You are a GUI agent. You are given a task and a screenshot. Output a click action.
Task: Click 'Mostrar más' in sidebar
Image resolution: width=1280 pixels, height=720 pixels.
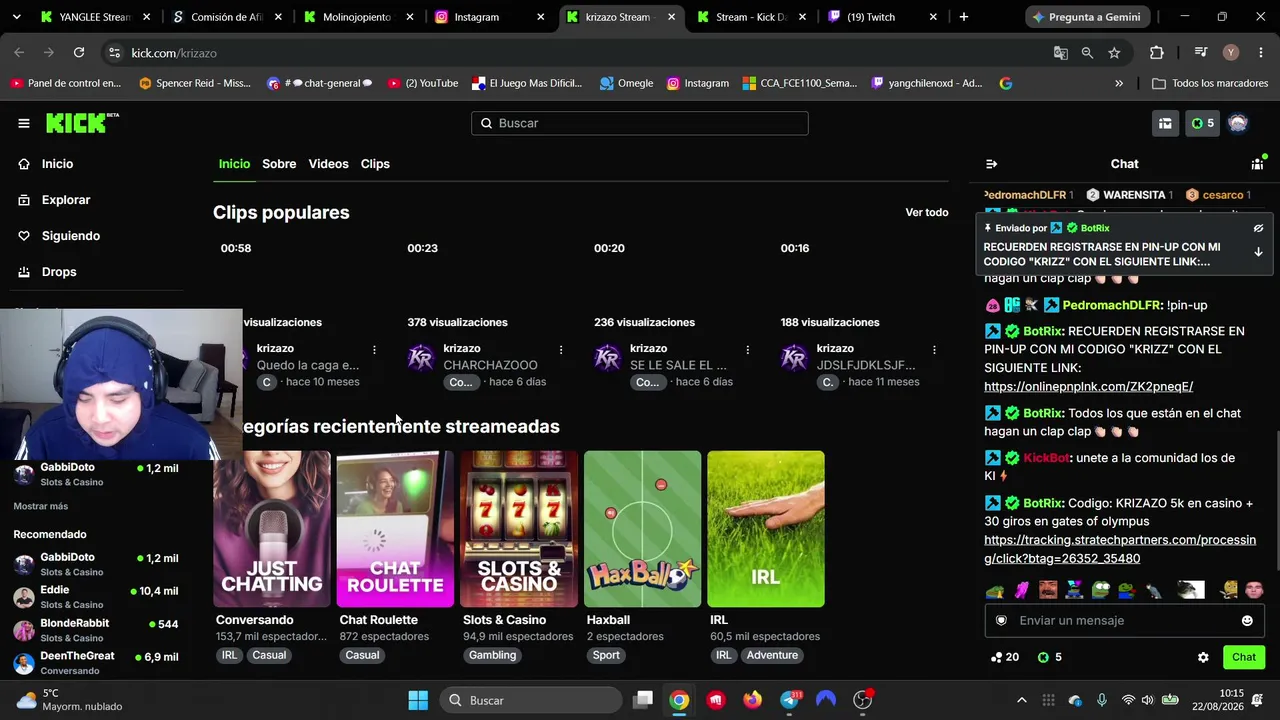pos(41,506)
